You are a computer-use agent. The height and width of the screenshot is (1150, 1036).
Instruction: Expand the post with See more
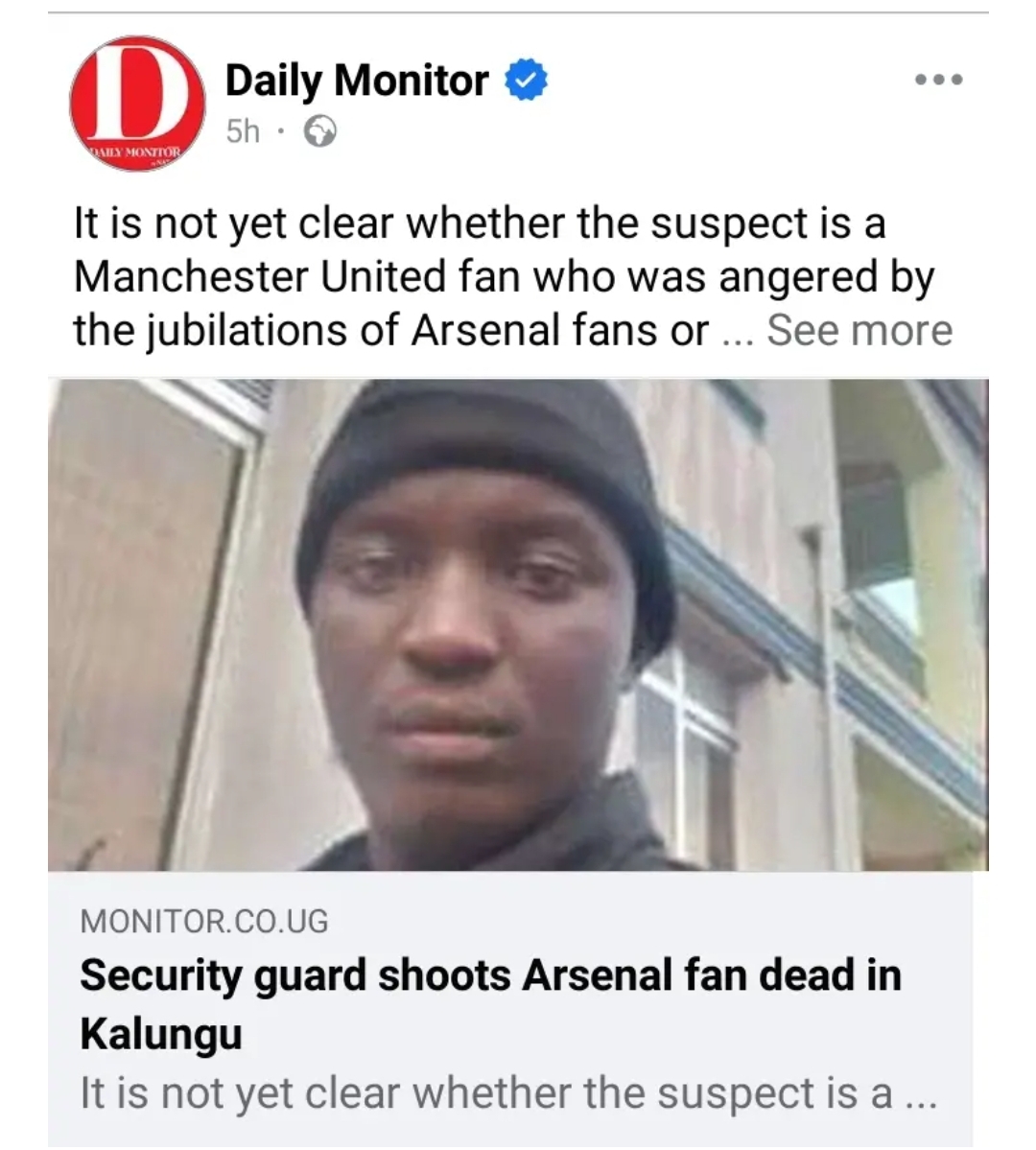point(859,330)
